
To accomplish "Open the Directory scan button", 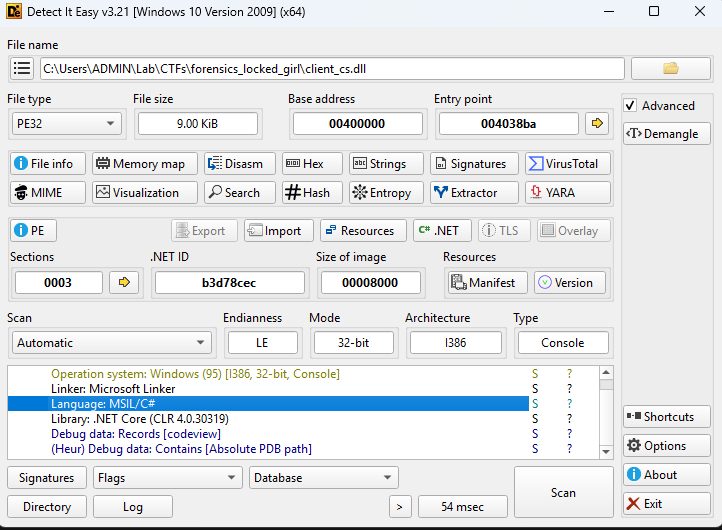I will pos(47,507).
